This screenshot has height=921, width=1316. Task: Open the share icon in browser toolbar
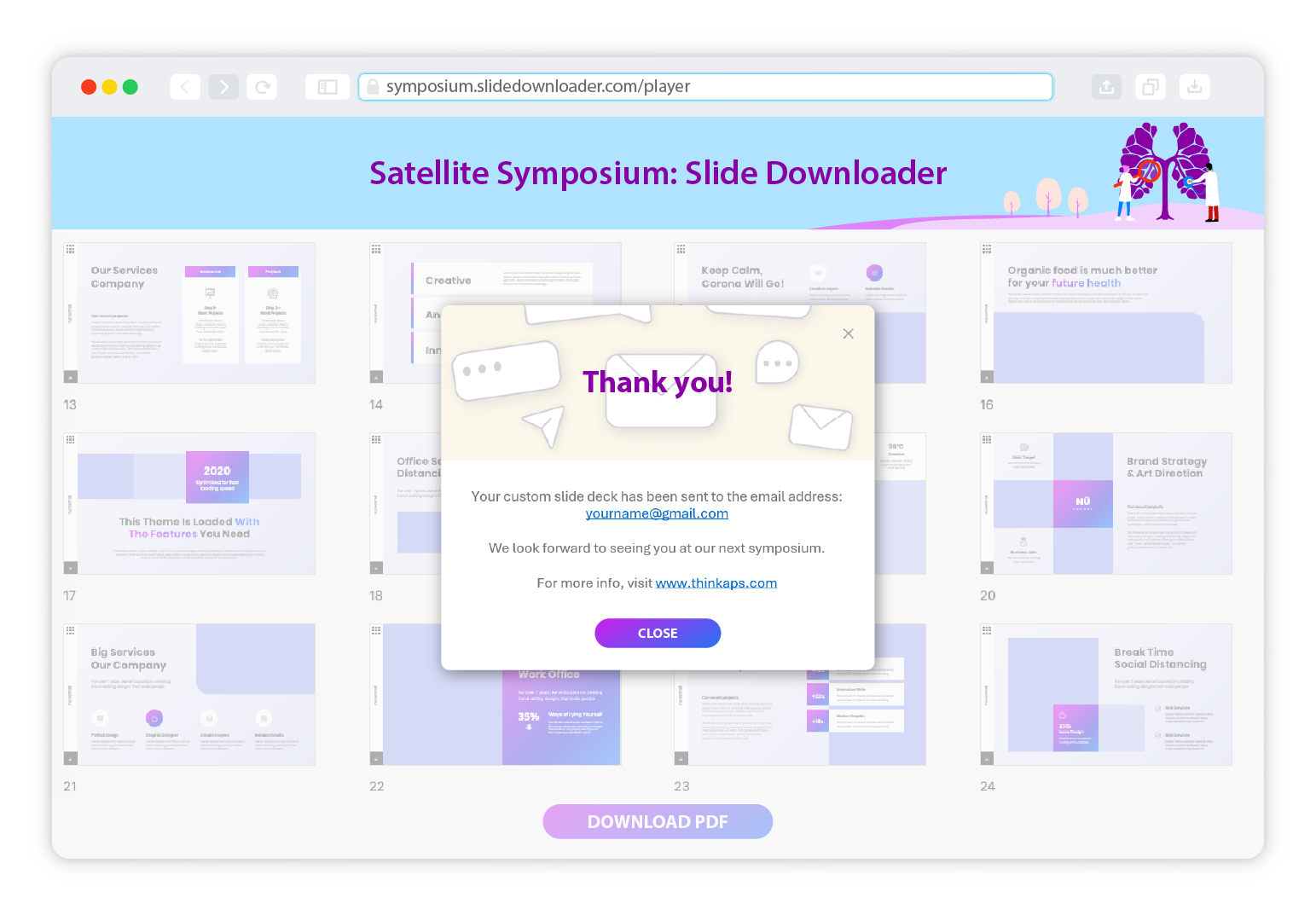point(1106,87)
